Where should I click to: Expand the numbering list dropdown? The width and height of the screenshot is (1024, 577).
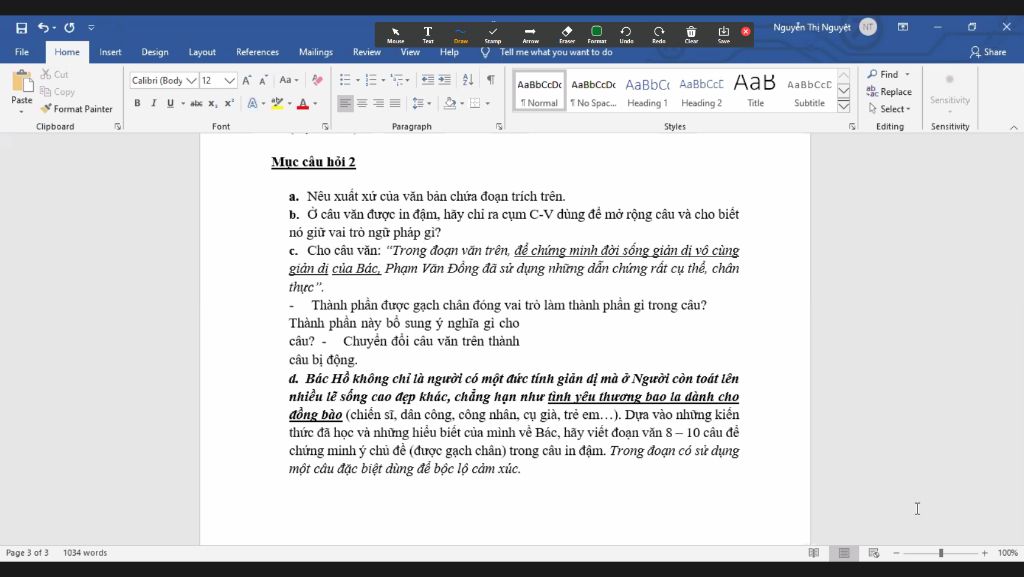[383, 80]
